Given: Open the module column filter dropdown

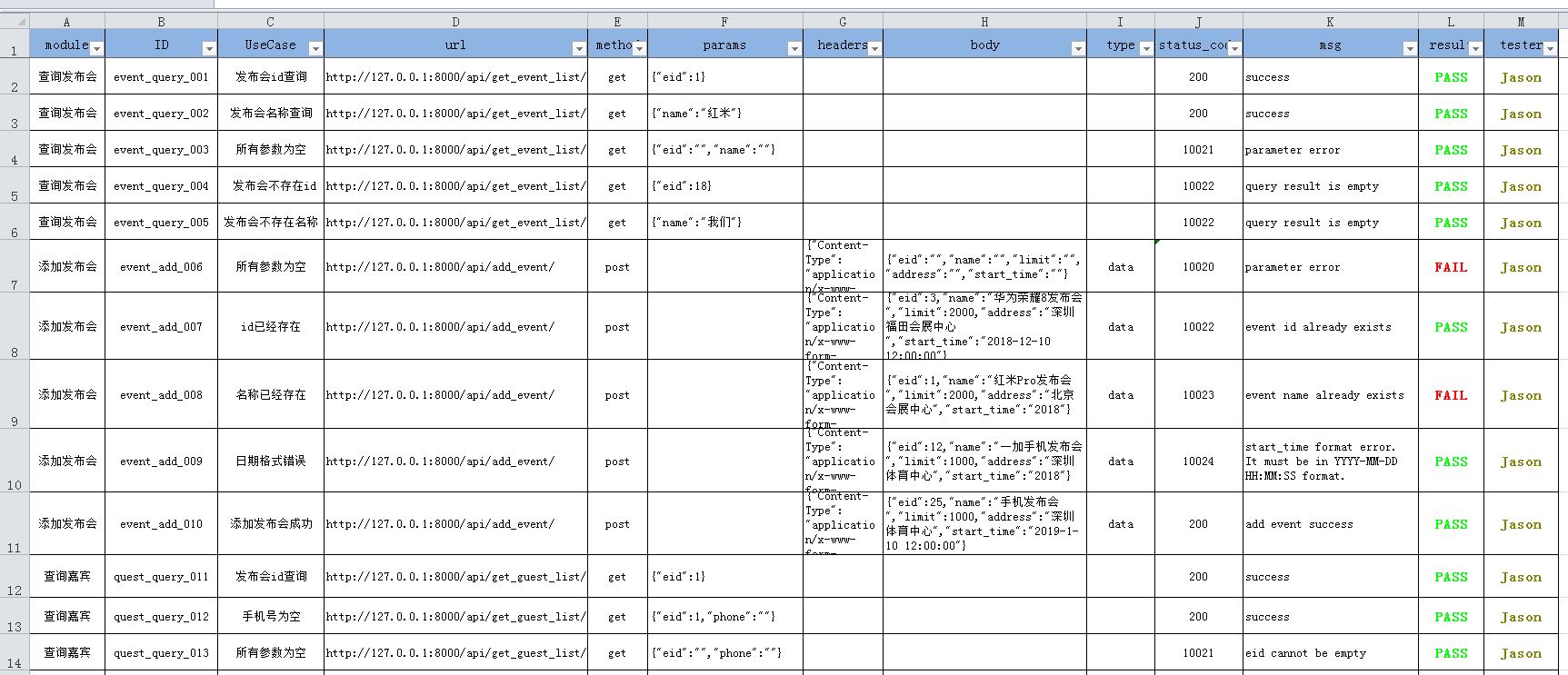Looking at the screenshot, I should coord(97,48).
